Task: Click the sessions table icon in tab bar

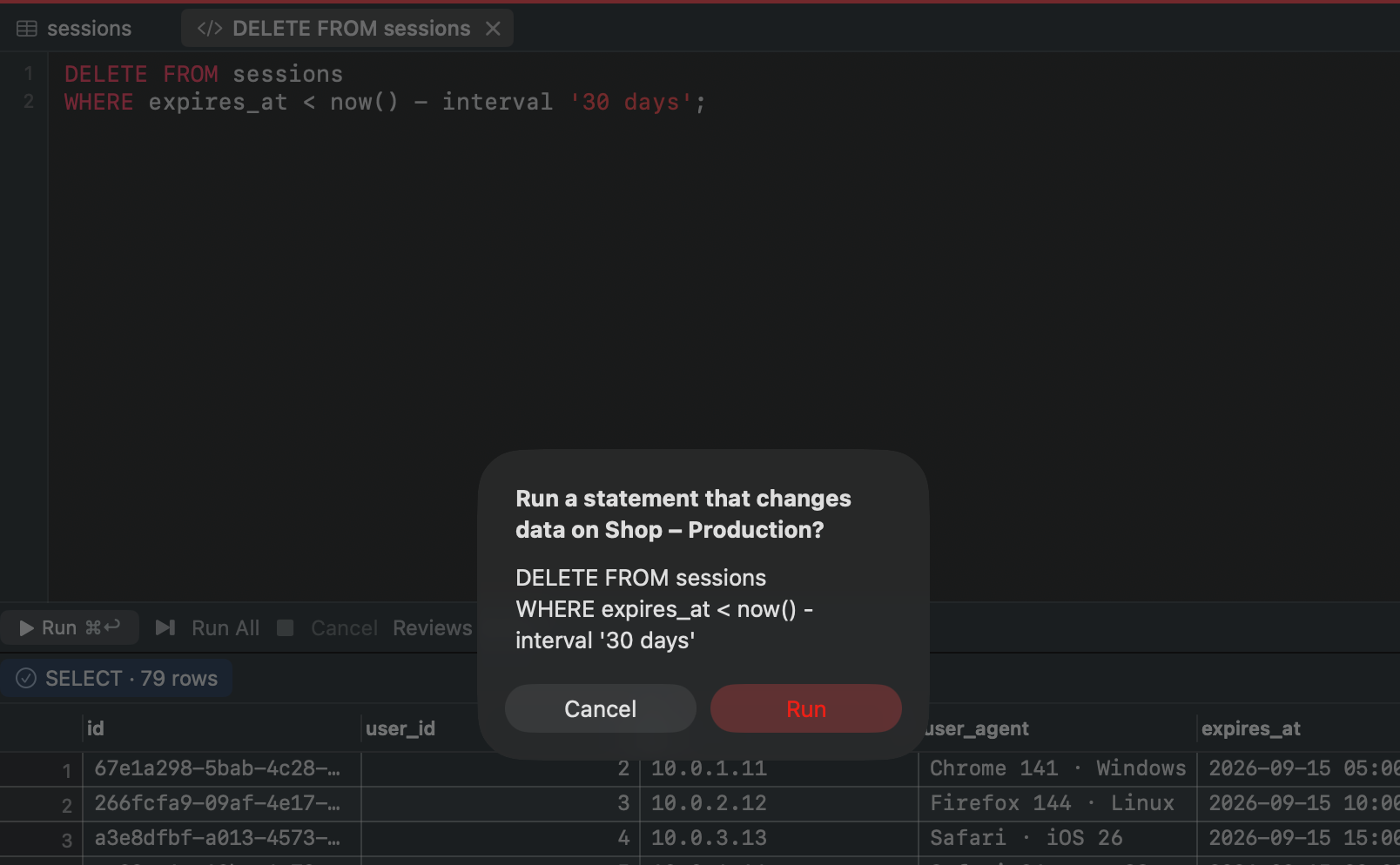Action: click(27, 29)
